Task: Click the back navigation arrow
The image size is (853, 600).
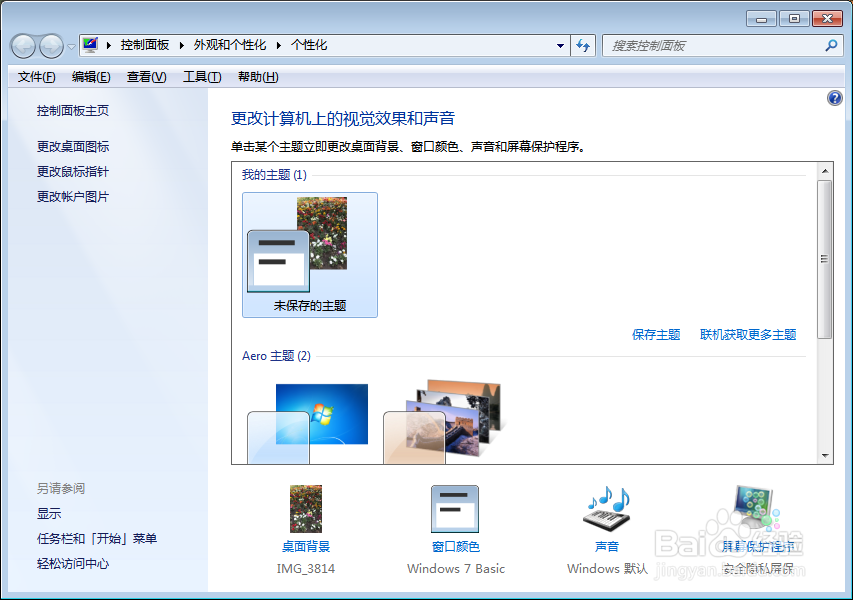Action: pyautogui.click(x=22, y=45)
